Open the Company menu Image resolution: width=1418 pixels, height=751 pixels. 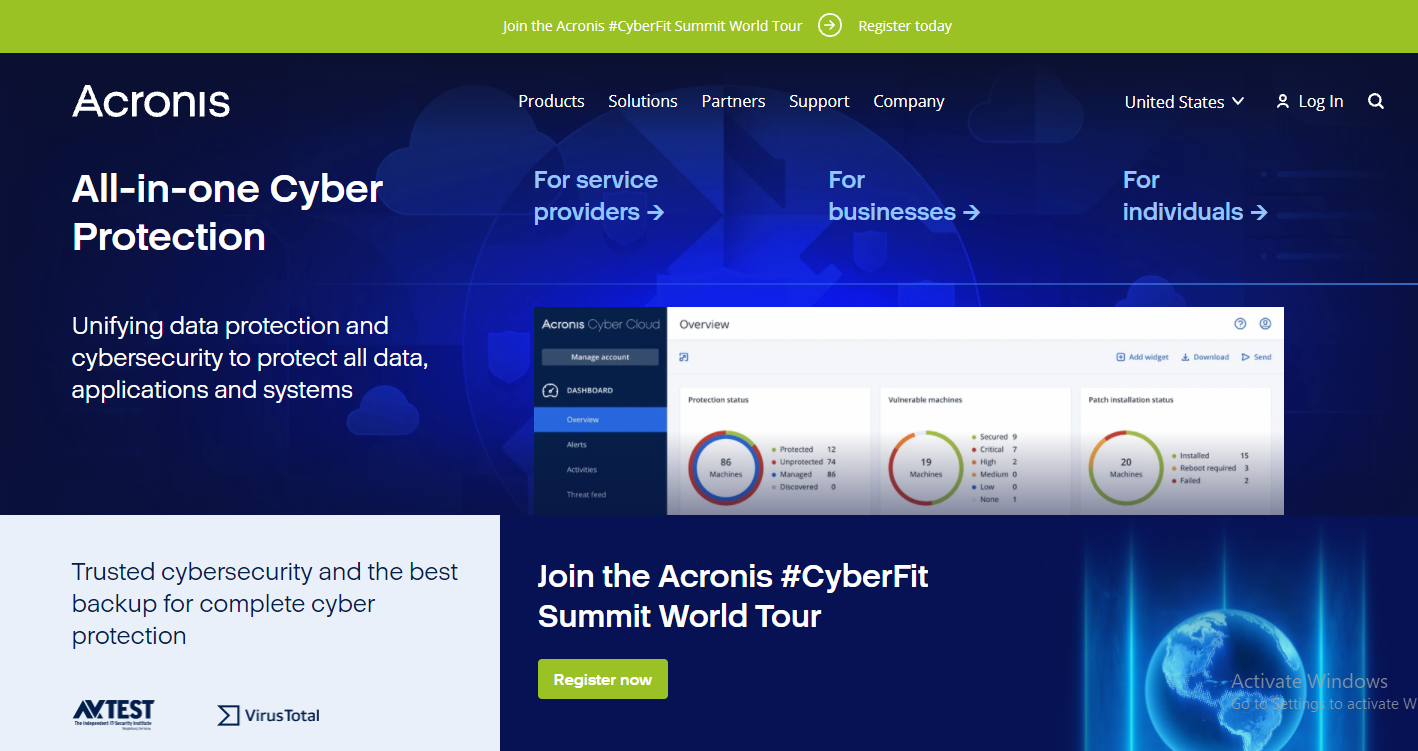pyautogui.click(x=909, y=101)
